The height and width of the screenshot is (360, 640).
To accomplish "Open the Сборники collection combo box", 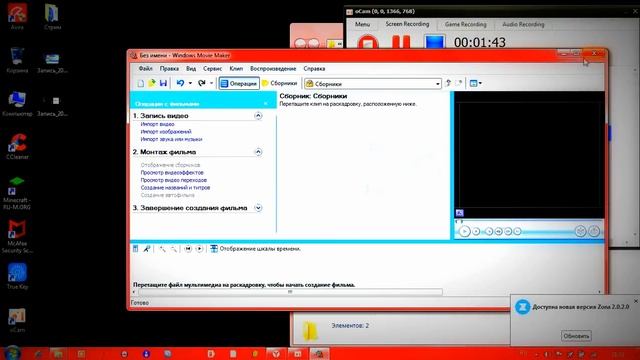I will (x=373, y=84).
